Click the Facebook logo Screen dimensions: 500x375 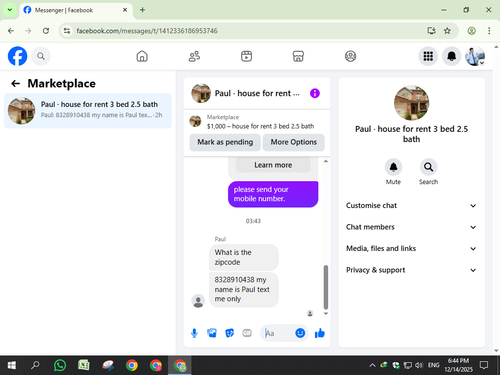17,56
